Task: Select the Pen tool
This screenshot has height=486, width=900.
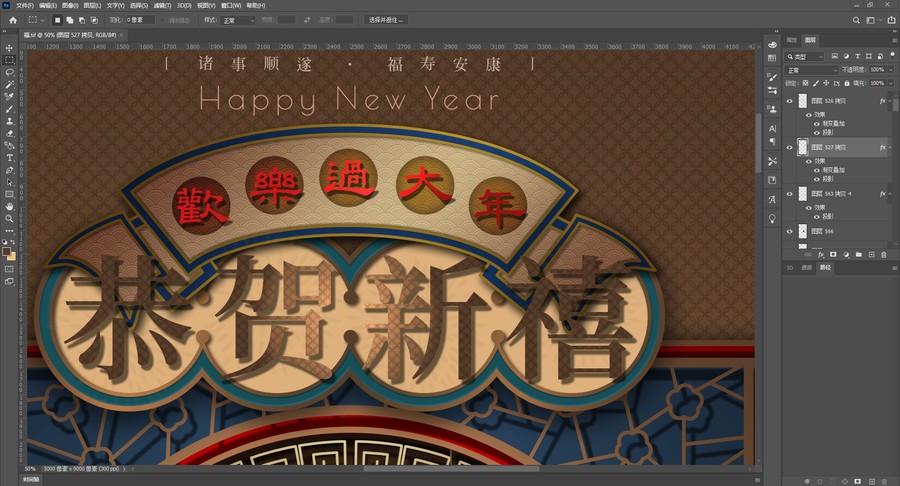Action: 9,170
